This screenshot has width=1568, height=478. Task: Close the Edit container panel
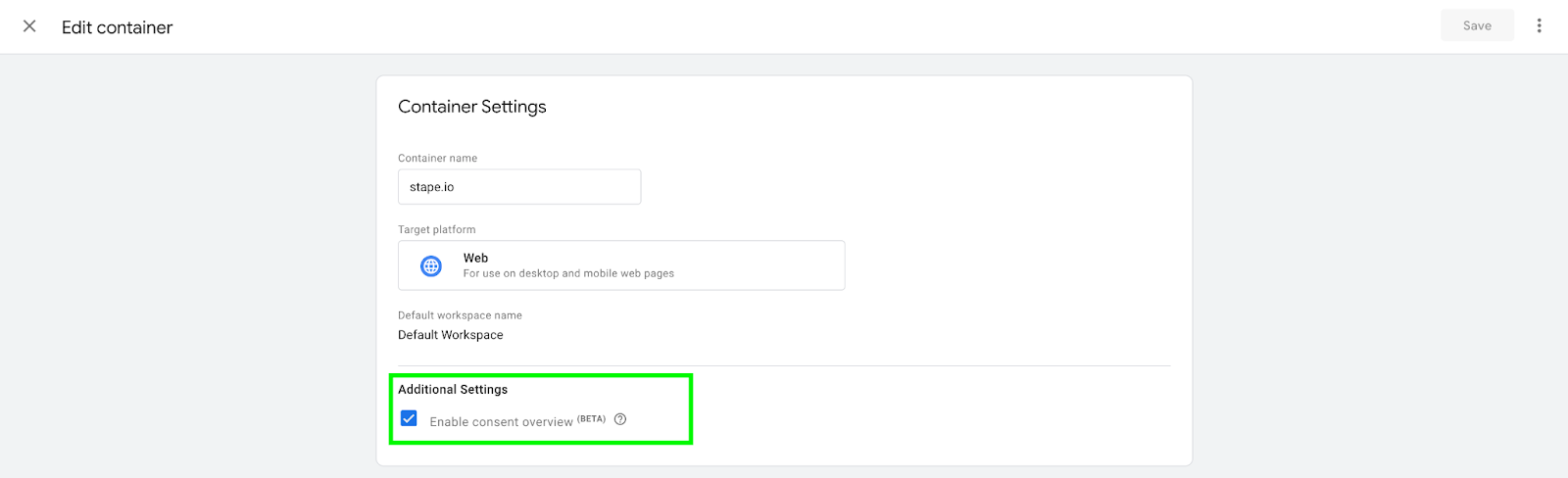click(29, 26)
